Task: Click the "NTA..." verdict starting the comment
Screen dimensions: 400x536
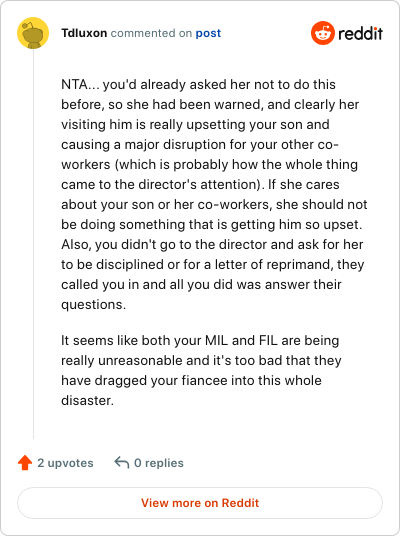Action: coord(80,84)
